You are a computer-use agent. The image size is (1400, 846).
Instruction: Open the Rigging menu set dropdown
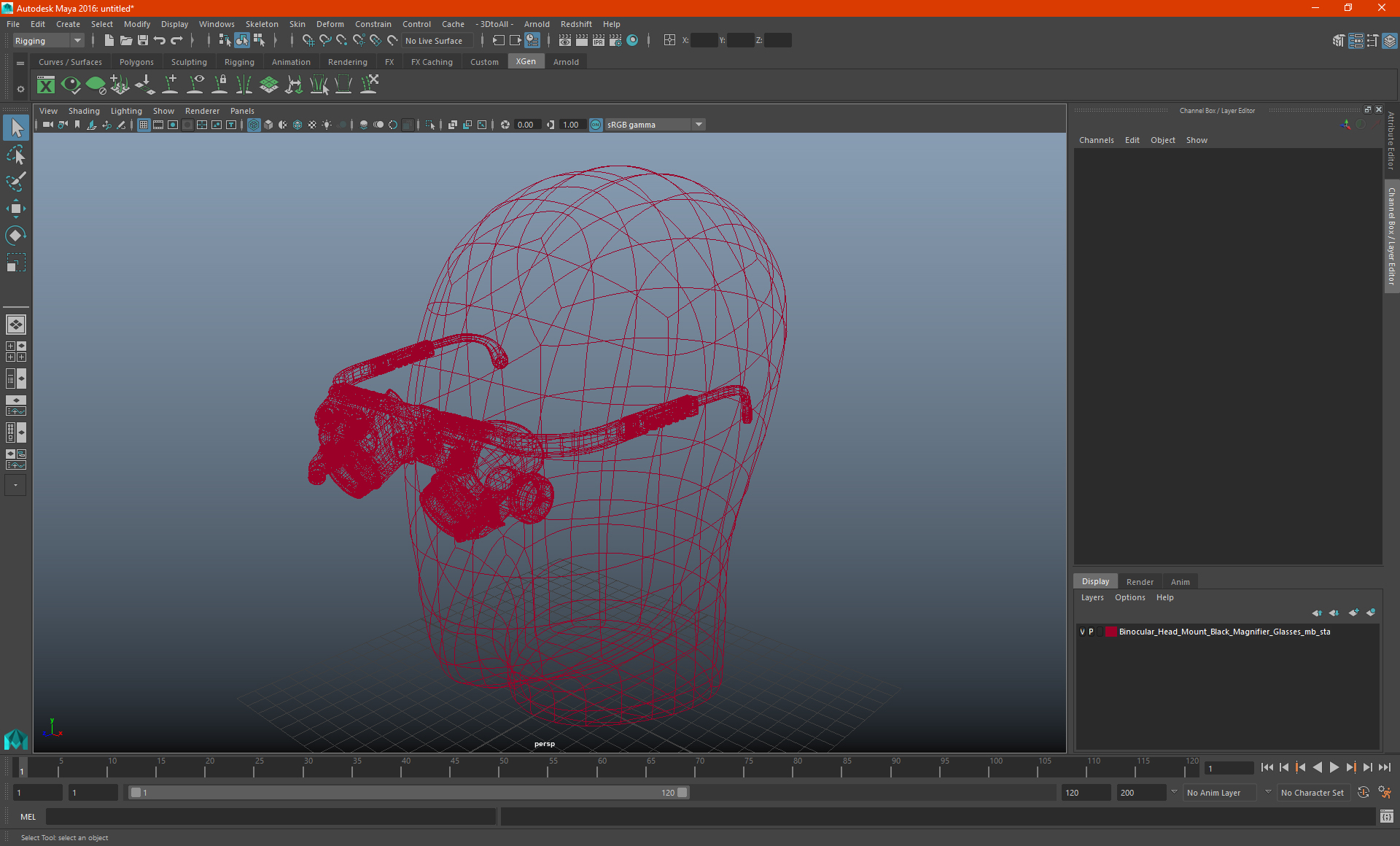click(48, 41)
